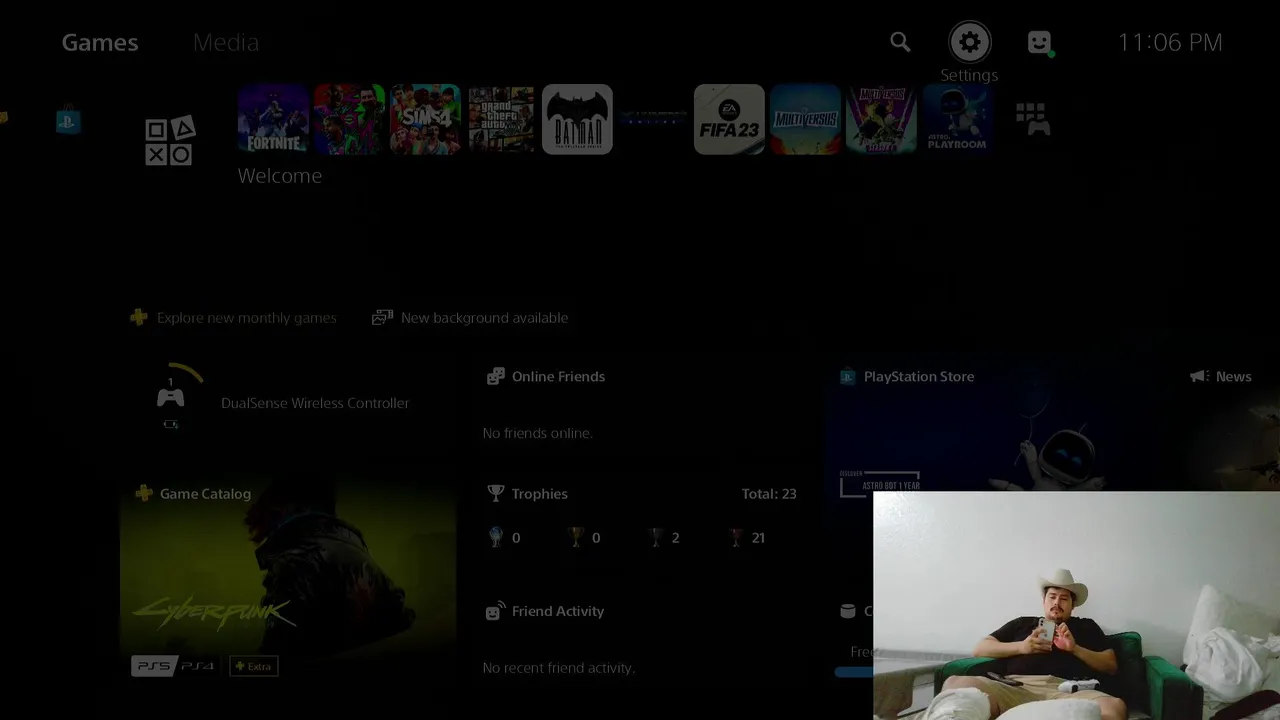1280x720 pixels.
Task: Open the user profile face icon
Action: [1040, 42]
